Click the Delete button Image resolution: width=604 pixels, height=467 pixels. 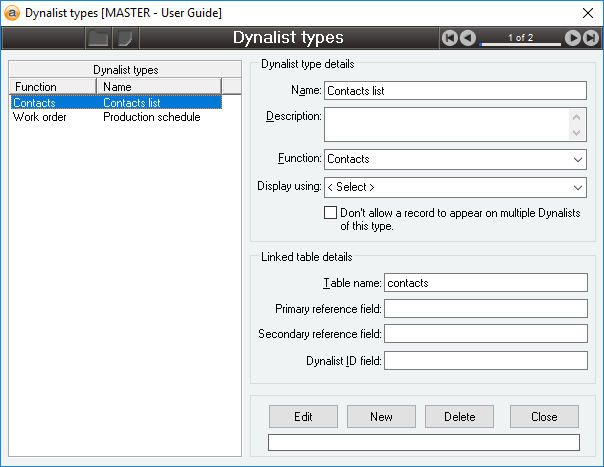pyautogui.click(x=461, y=416)
